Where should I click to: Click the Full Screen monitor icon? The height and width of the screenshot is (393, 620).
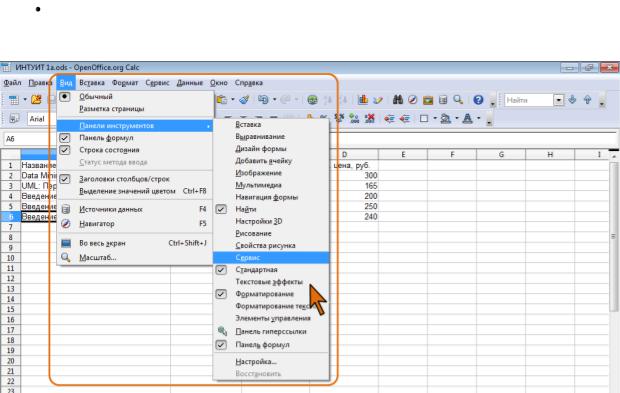pos(66,243)
